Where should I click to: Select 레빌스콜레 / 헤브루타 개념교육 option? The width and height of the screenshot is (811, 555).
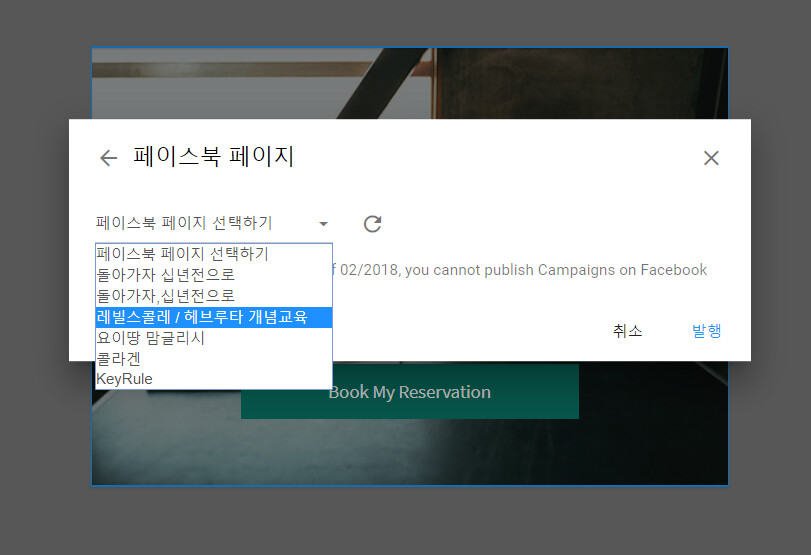click(214, 317)
